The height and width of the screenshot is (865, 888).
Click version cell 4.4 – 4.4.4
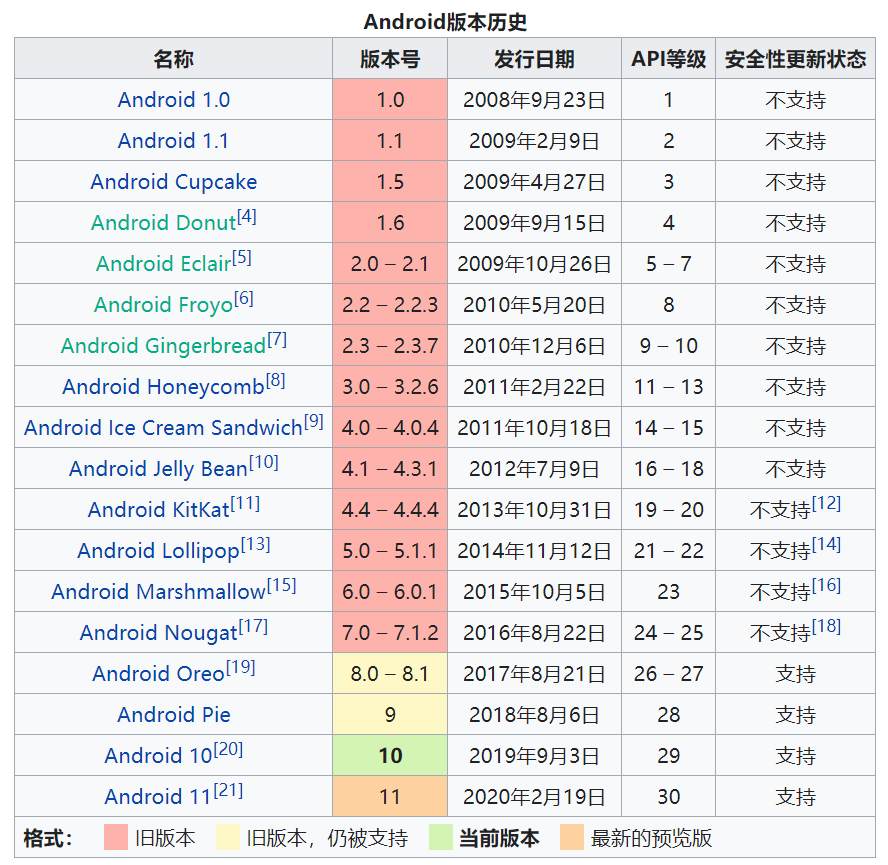click(x=390, y=510)
